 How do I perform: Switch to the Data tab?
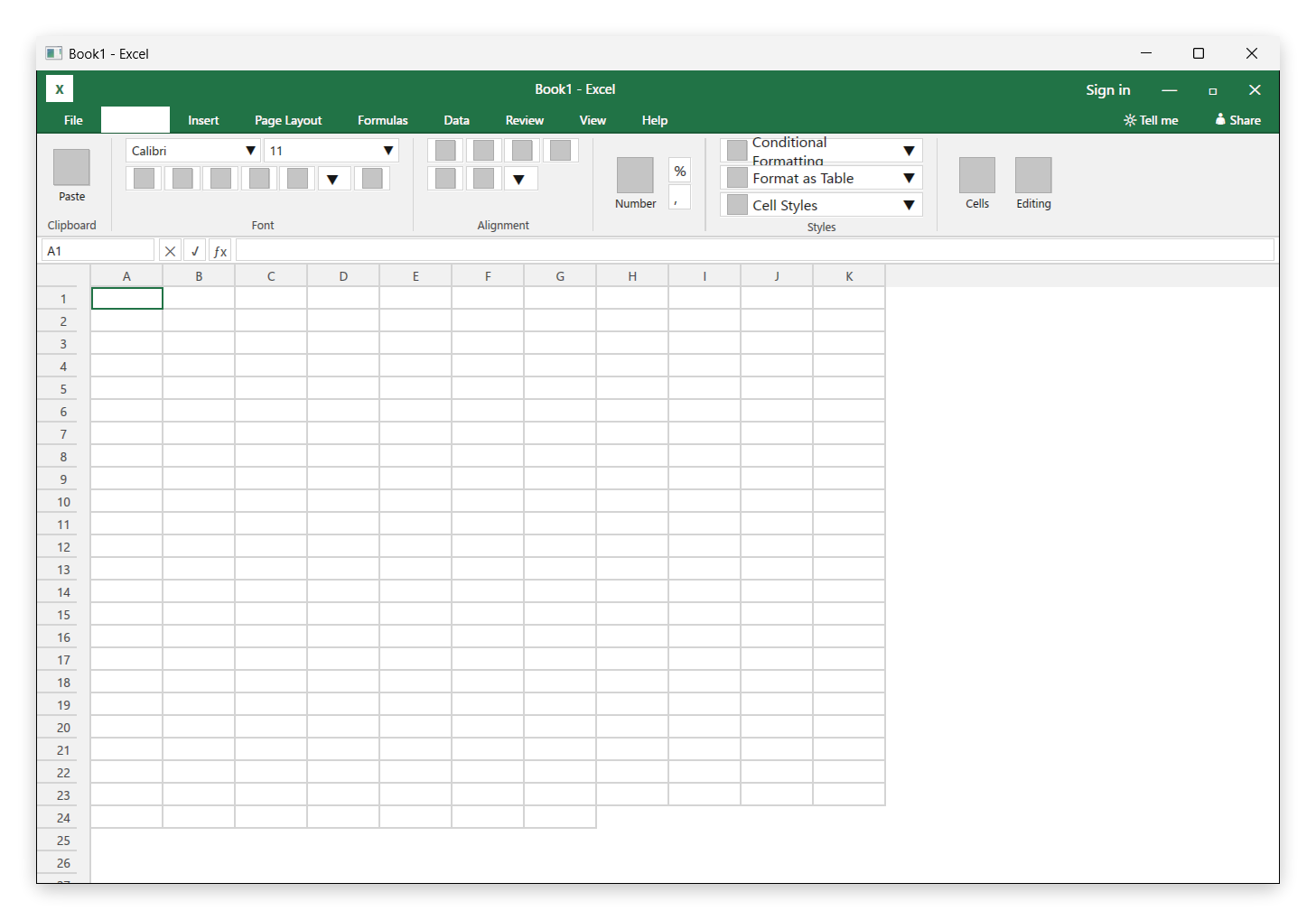(457, 120)
